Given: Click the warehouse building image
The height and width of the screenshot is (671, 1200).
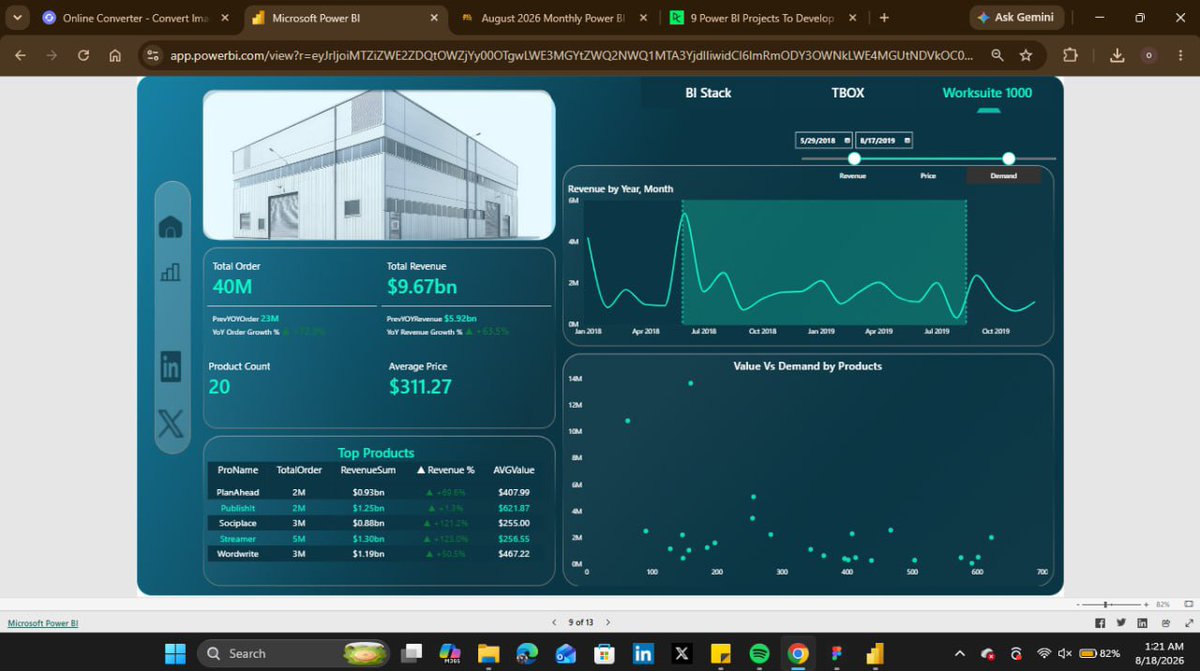Looking at the screenshot, I should pos(379,165).
